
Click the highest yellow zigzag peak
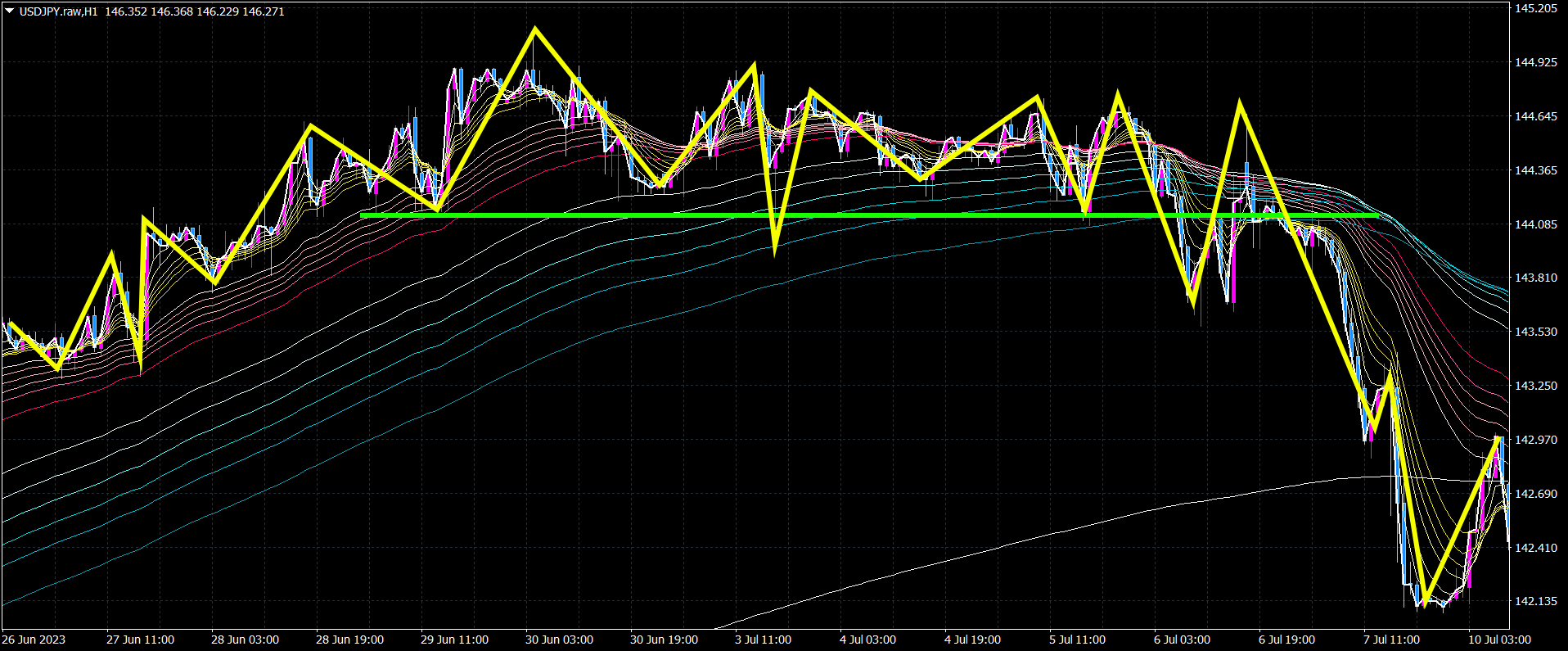click(x=535, y=30)
